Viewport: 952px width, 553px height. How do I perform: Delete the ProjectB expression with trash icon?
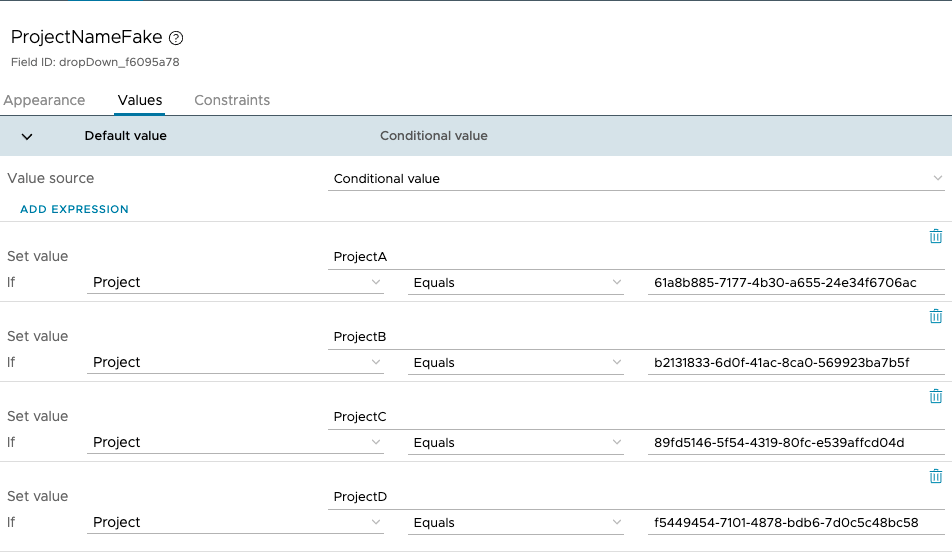click(936, 316)
